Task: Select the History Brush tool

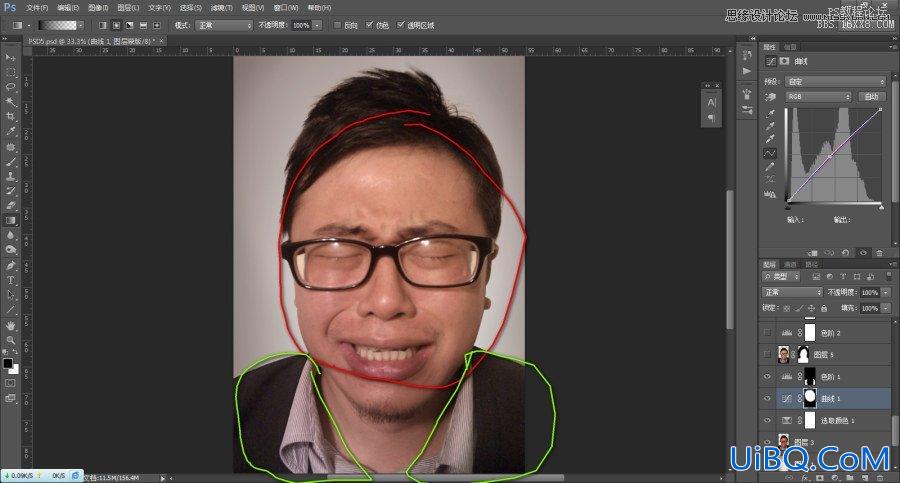Action: tap(10, 191)
